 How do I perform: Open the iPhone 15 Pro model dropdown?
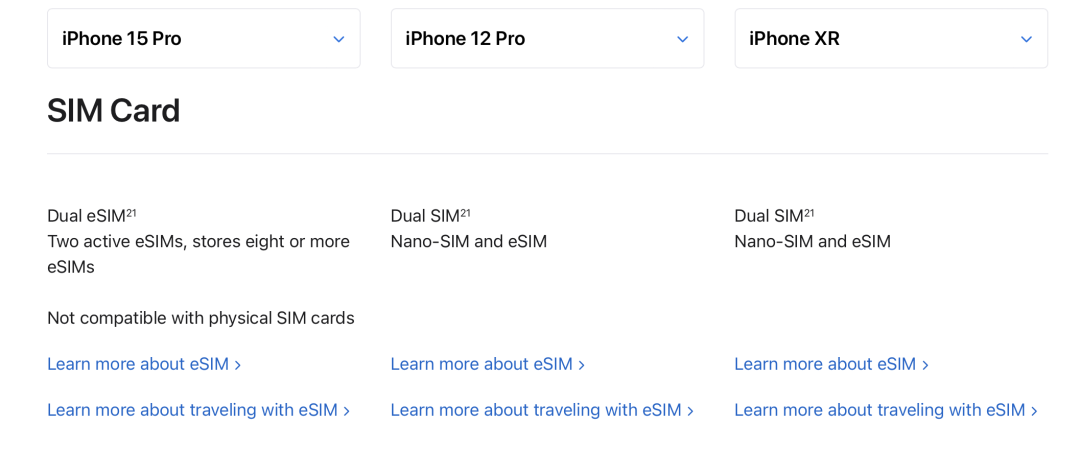[204, 39]
